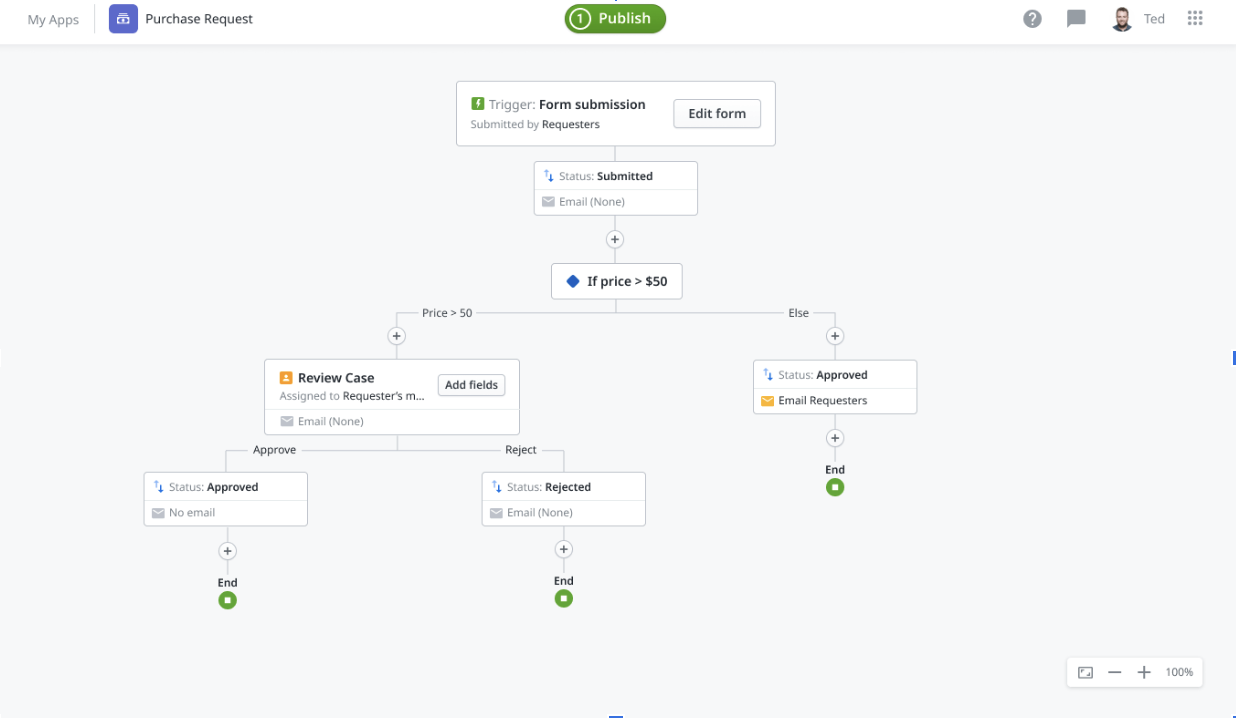1236x718 pixels.
Task: Click the fit-to-screen icon in zoom controls
Action: pyautogui.click(x=1085, y=673)
